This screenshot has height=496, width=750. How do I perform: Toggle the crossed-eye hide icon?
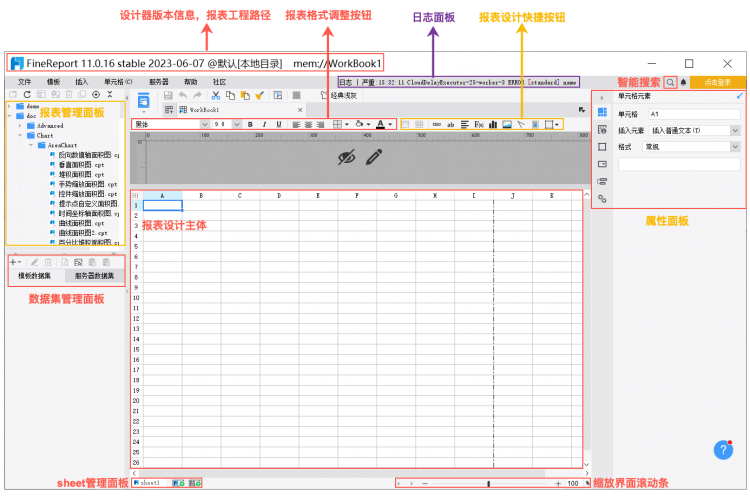(346, 157)
